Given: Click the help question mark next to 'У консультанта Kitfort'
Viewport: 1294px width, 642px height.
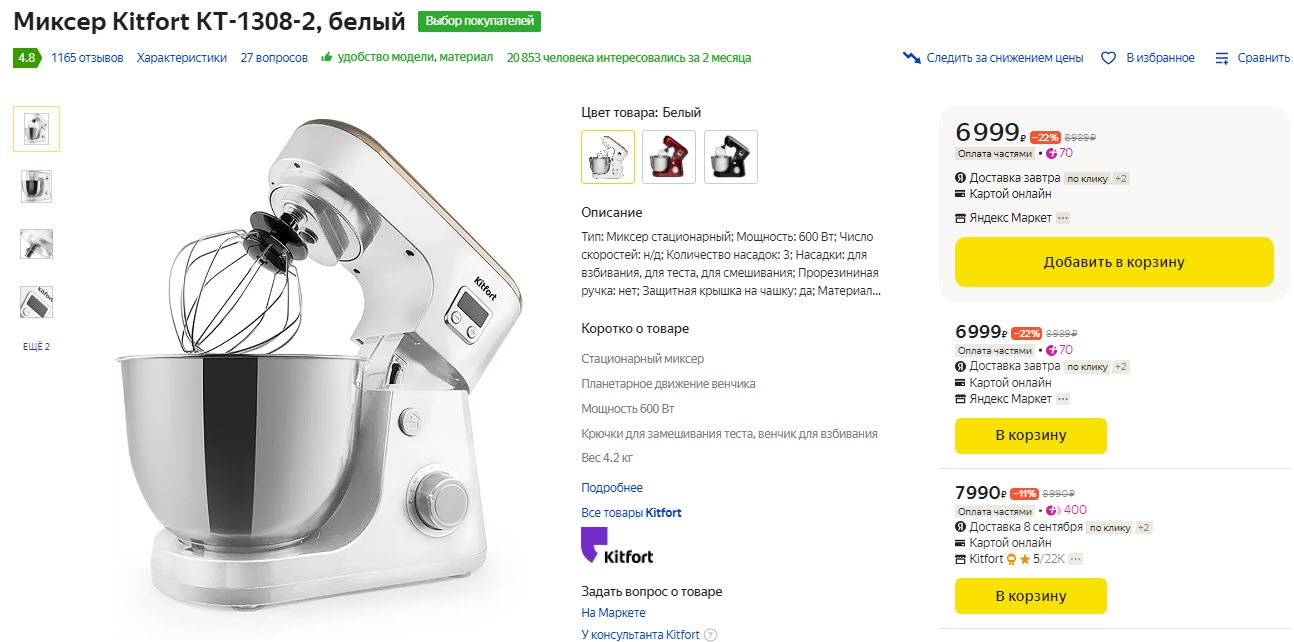Looking at the screenshot, I should point(710,634).
